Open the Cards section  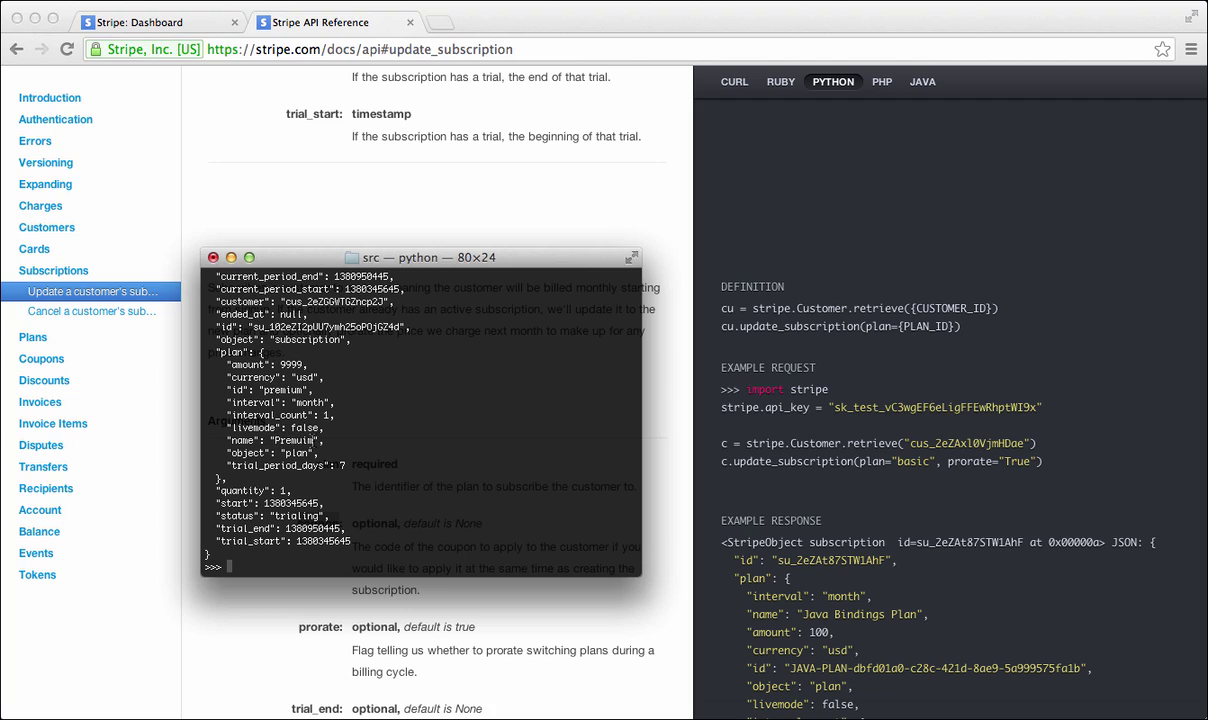pos(34,249)
